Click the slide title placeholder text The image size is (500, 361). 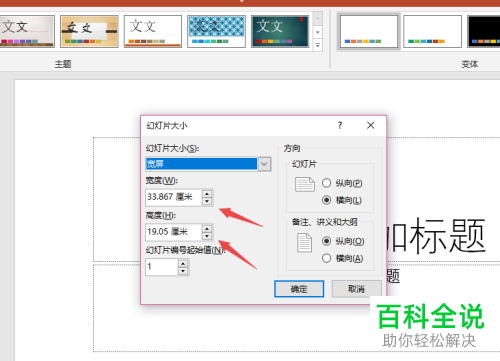[436, 235]
